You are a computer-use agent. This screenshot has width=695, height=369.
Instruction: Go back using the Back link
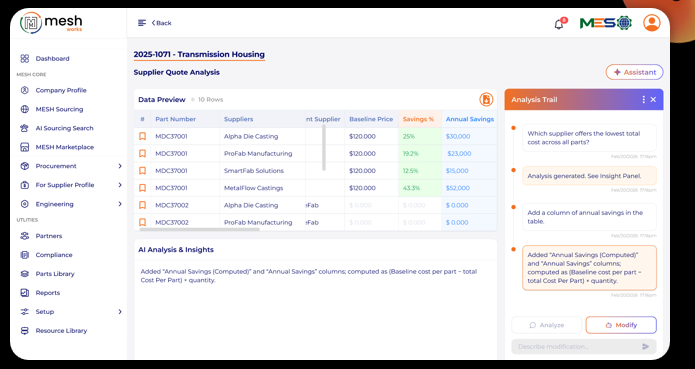161,23
